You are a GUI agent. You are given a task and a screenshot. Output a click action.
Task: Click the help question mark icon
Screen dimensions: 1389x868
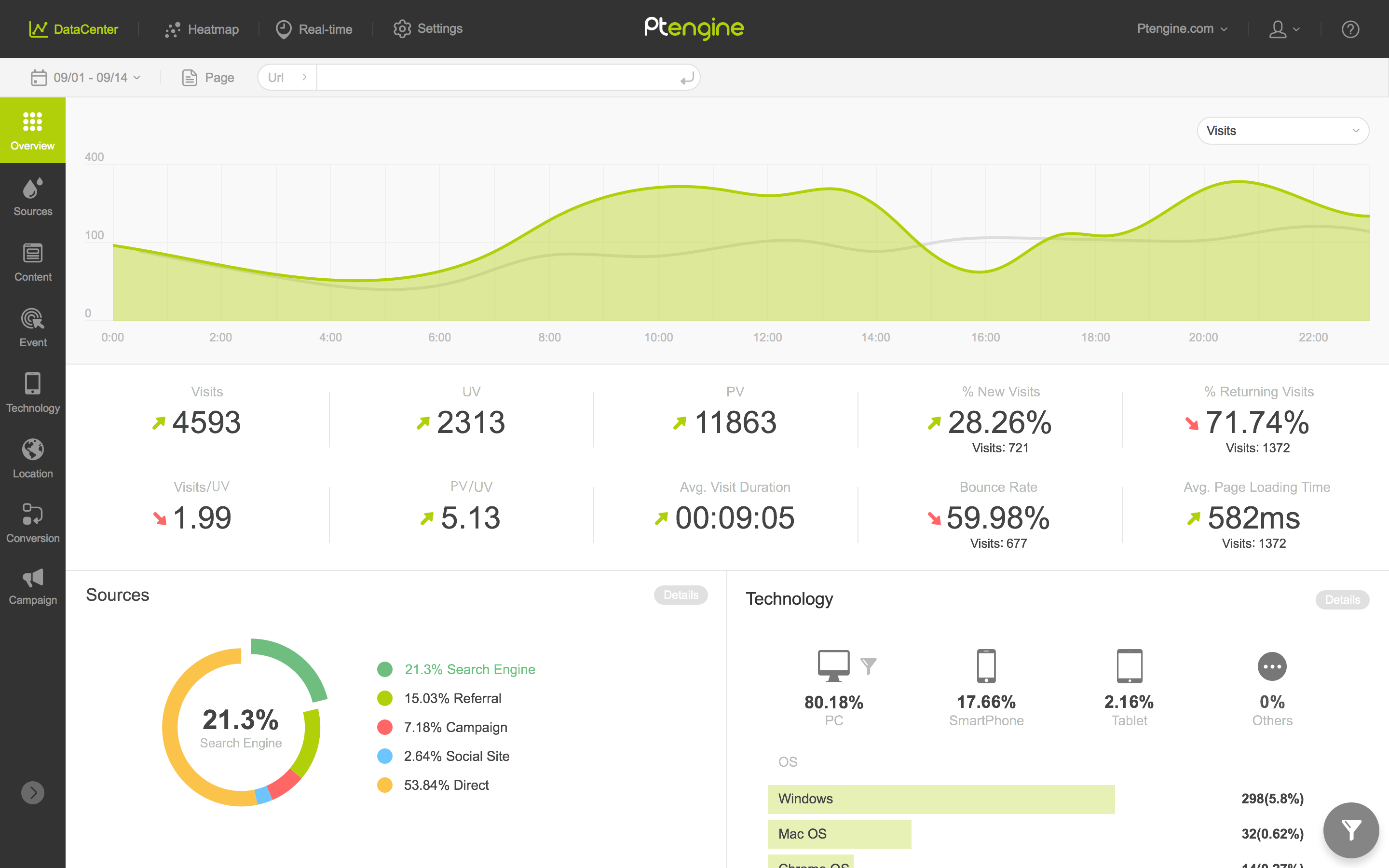(x=1350, y=29)
